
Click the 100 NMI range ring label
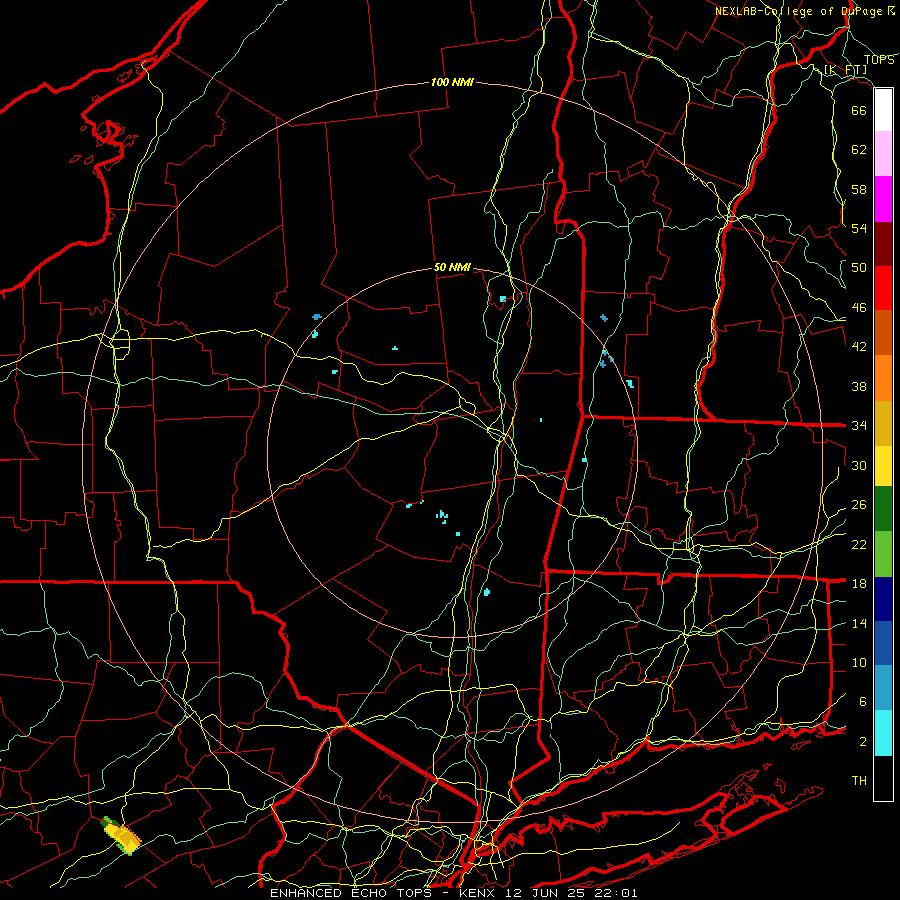452,82
